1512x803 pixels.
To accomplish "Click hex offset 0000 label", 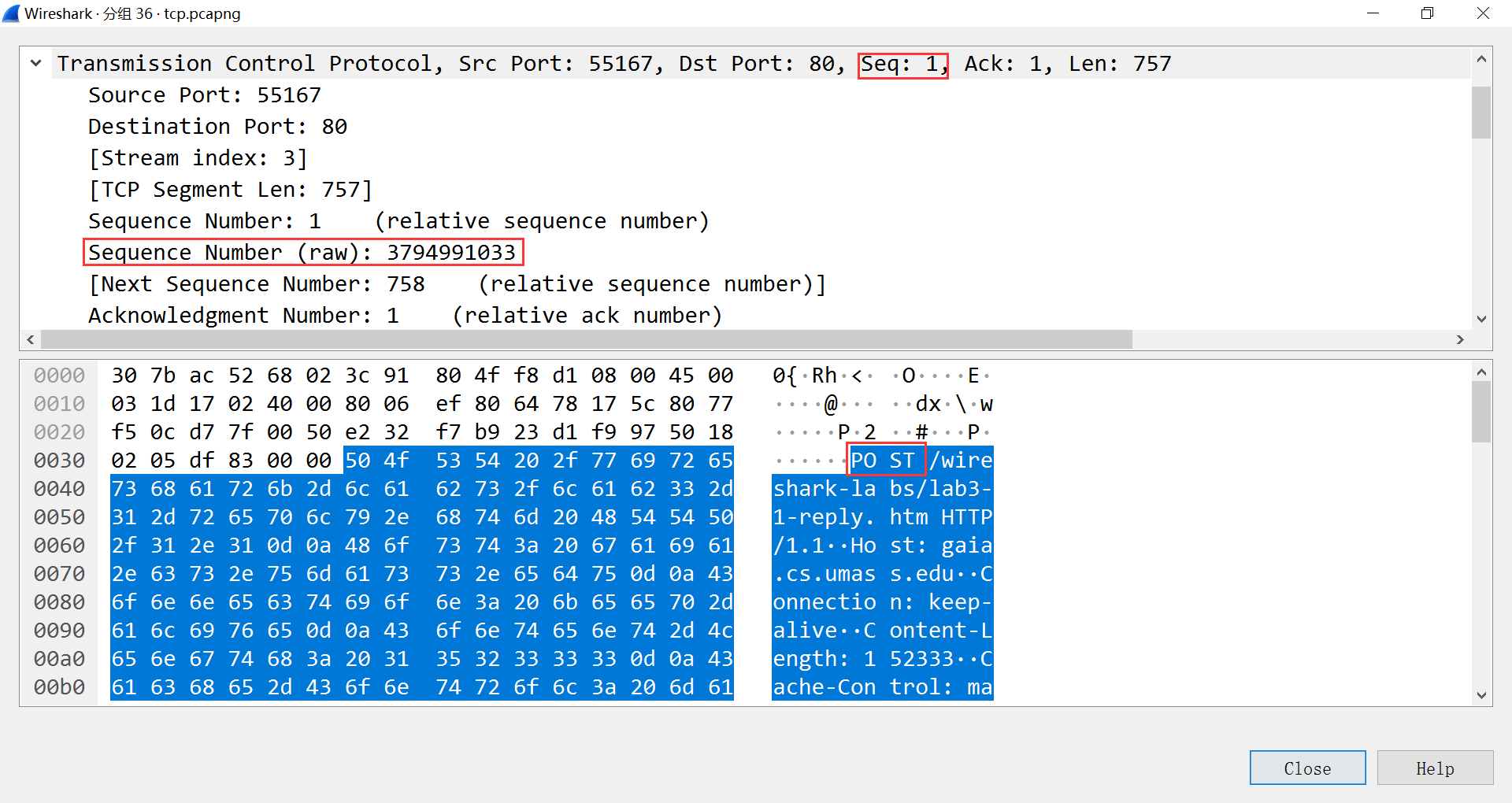I will [59, 376].
